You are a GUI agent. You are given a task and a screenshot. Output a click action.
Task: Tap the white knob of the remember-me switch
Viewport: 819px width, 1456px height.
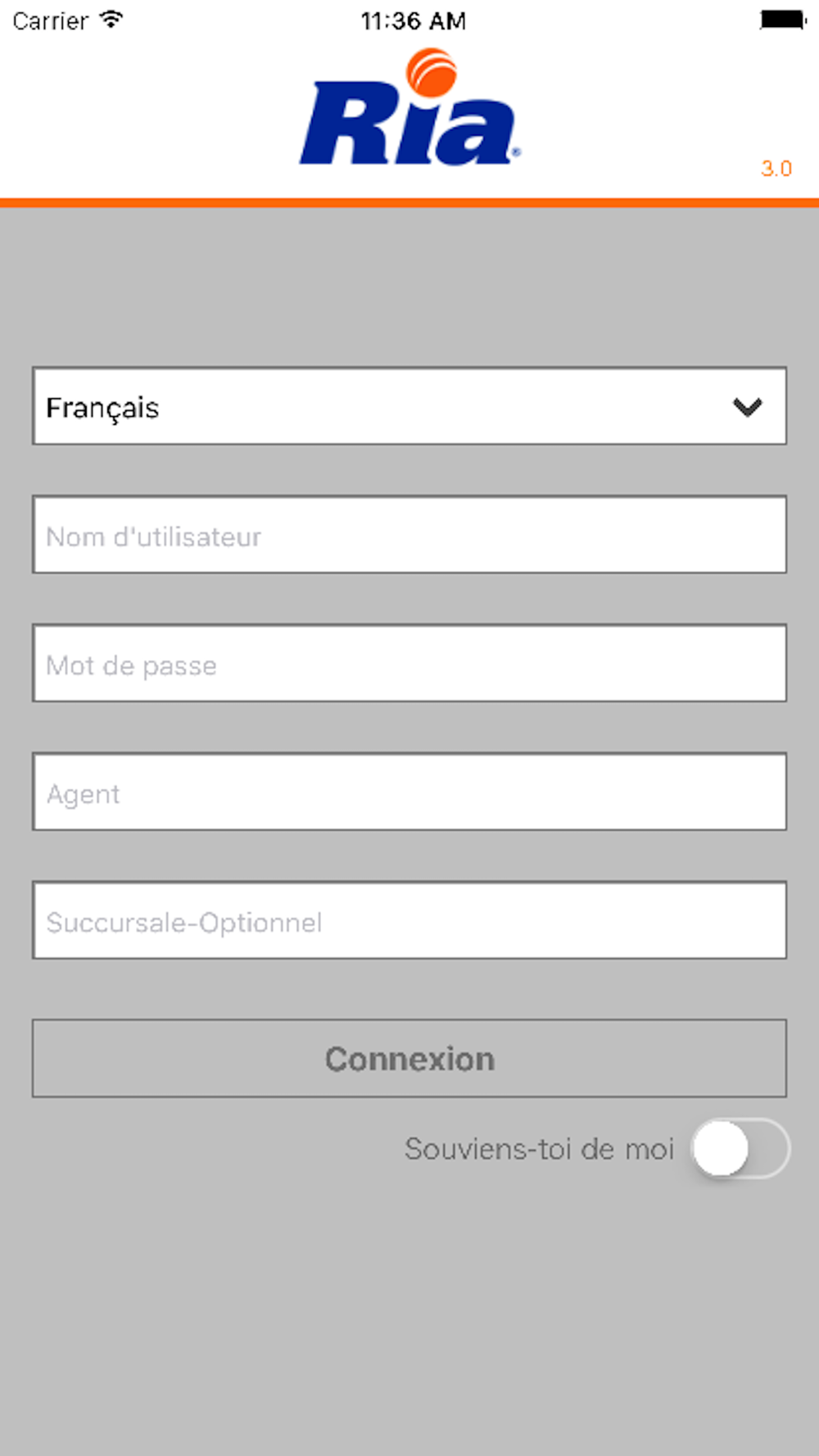point(721,1148)
